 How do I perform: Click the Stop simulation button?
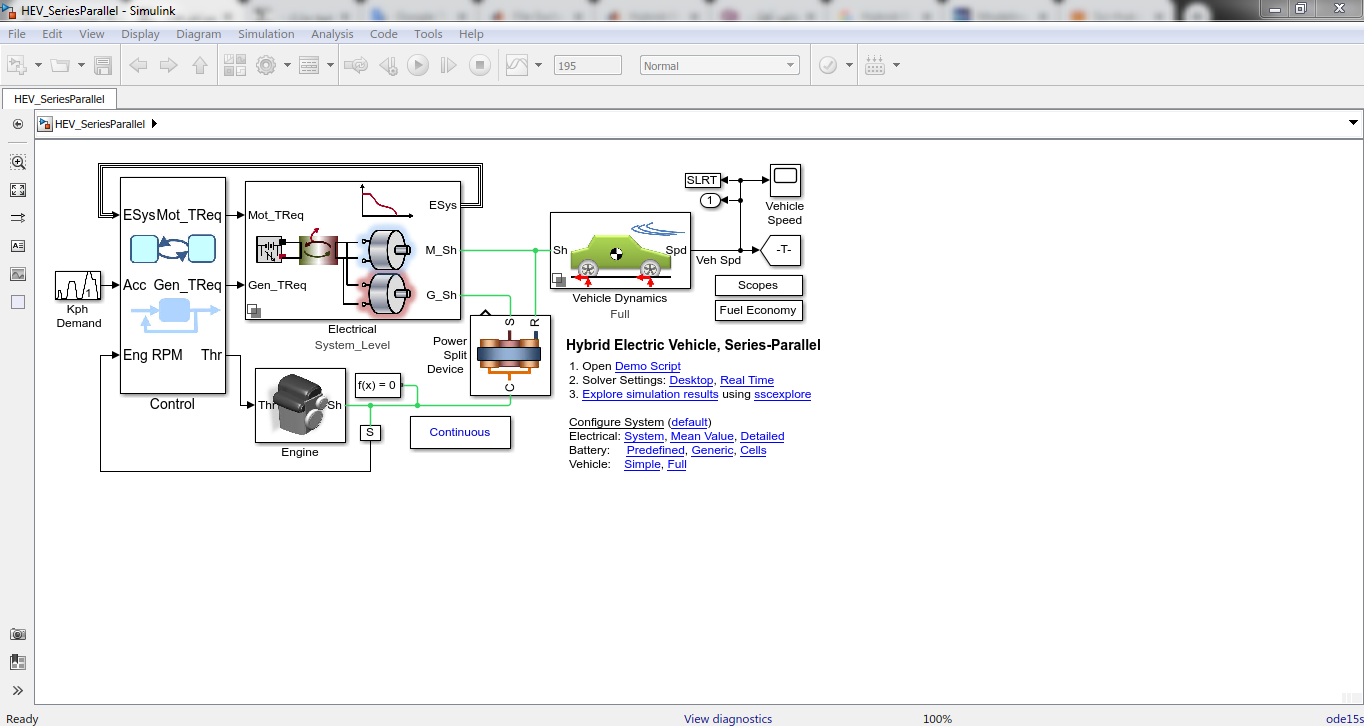pos(480,66)
